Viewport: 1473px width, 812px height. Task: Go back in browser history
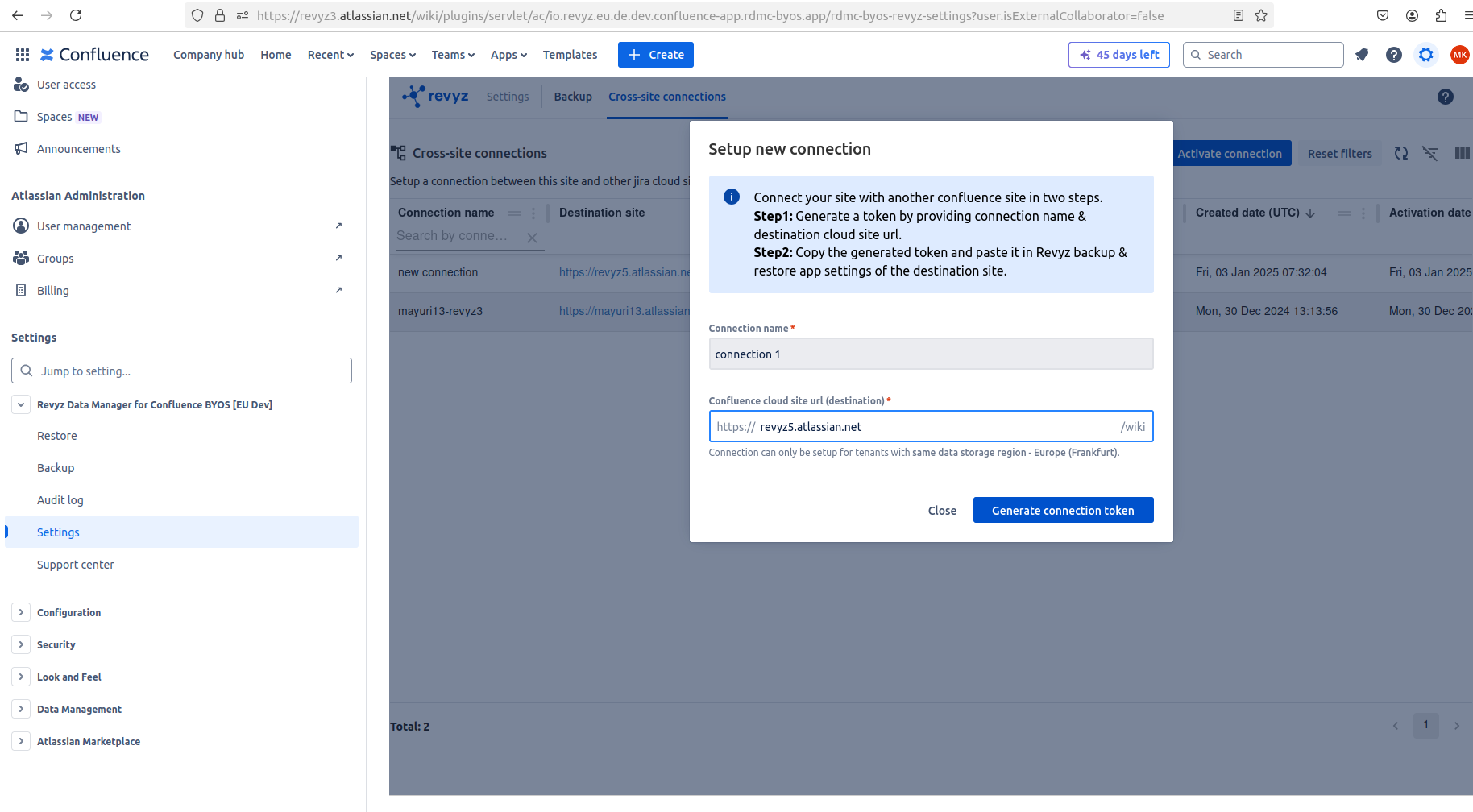pyautogui.click(x=18, y=15)
